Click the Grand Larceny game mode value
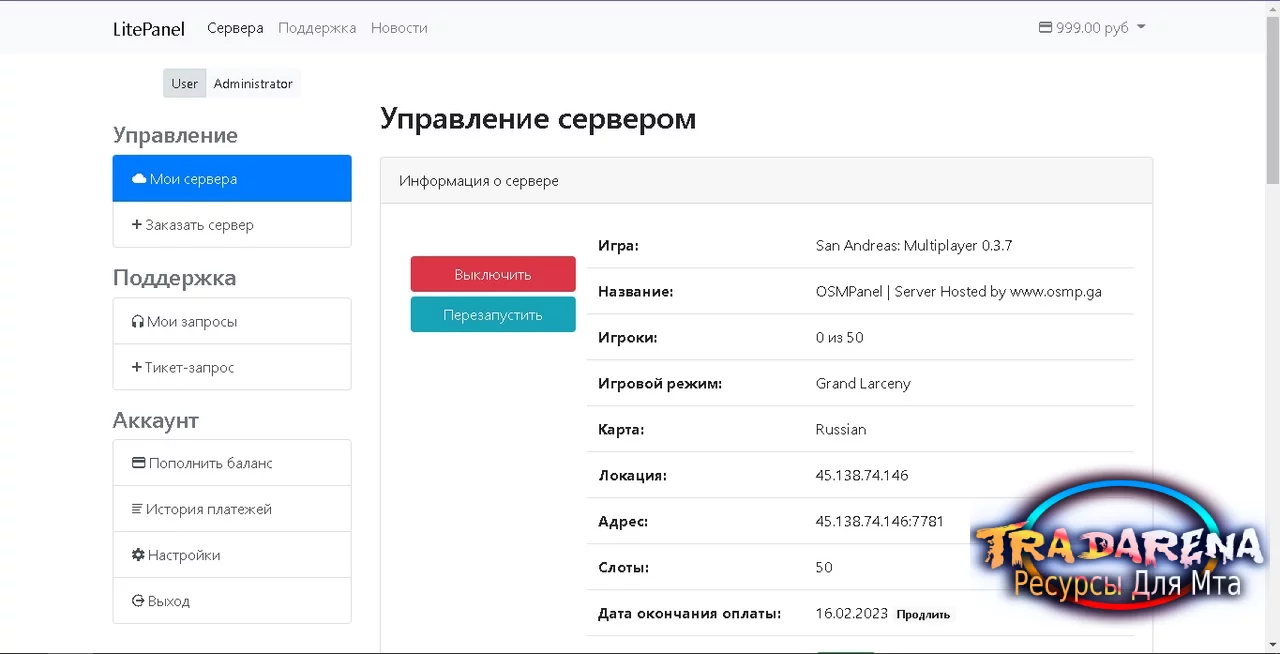This screenshot has width=1280, height=654. click(x=863, y=383)
